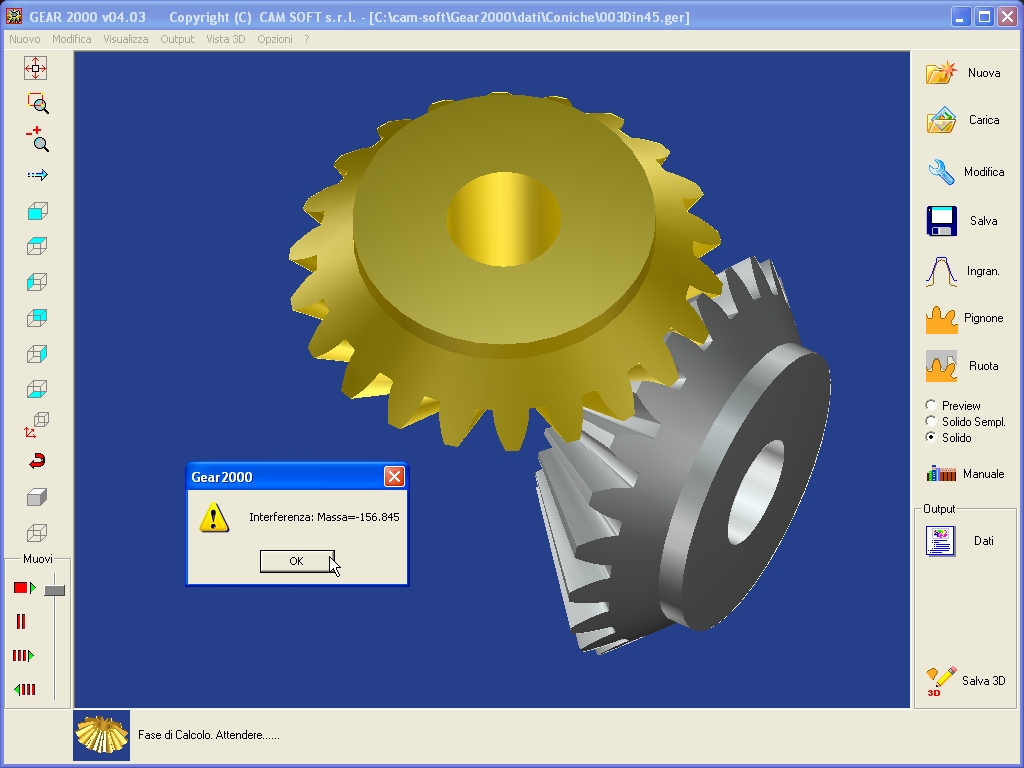Open the Opzioni menu
The image size is (1024, 768).
275,39
